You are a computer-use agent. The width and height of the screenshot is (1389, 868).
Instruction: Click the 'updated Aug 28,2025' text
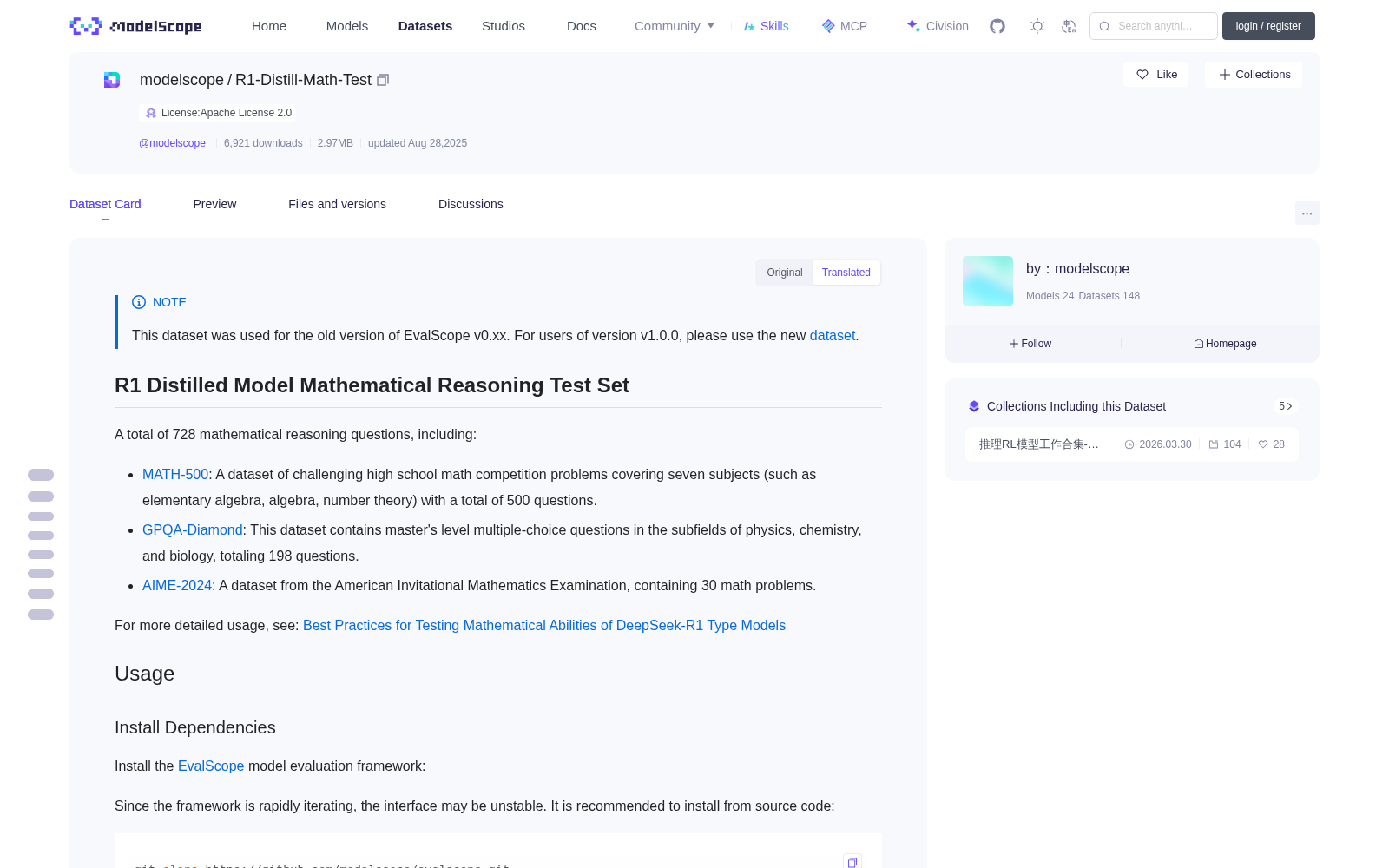(x=418, y=143)
